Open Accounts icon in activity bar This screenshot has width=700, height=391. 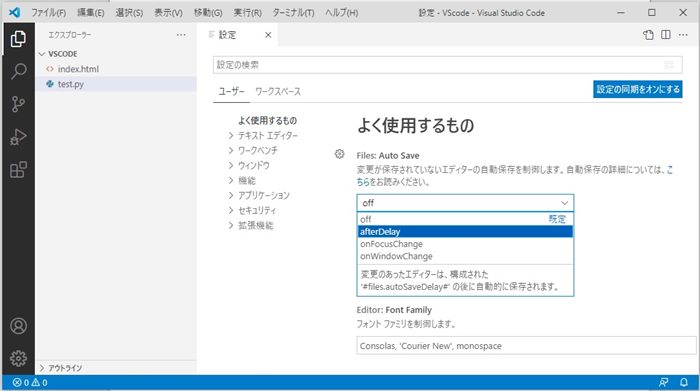(x=18, y=326)
